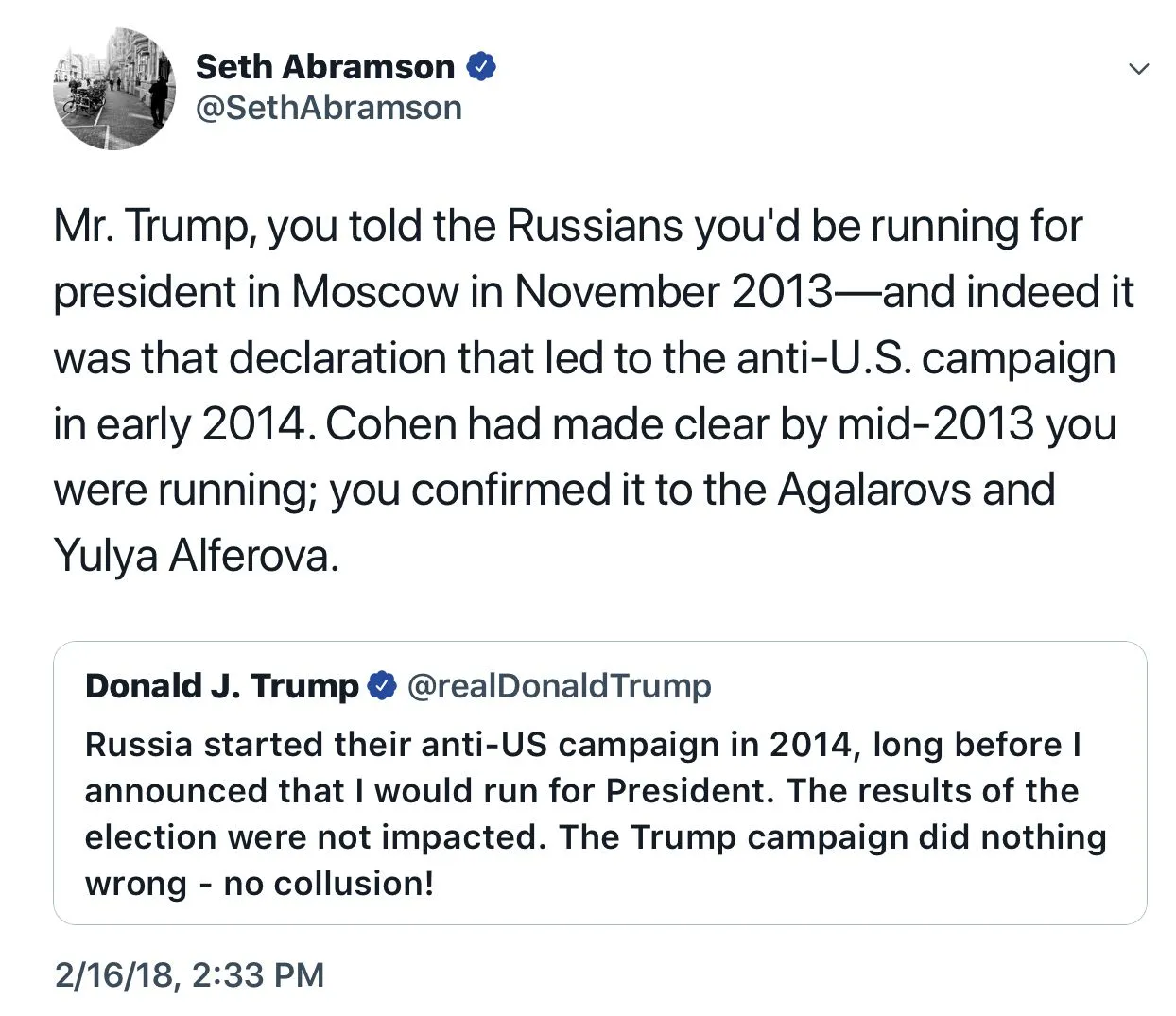Open the tweet options chevron menu
The height and width of the screenshot is (1016, 1176).
point(1139,69)
